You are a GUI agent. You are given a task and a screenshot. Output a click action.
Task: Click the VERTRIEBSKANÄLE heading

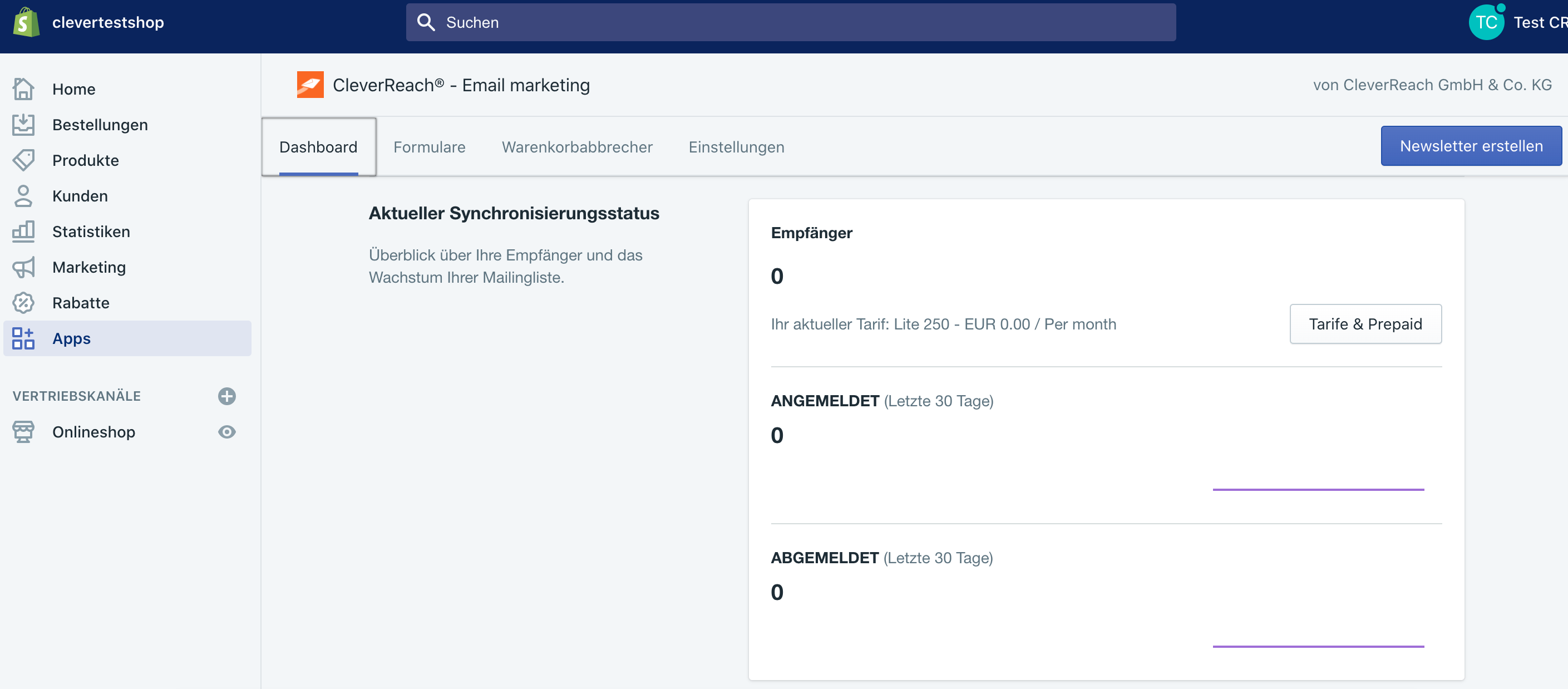pyautogui.click(x=77, y=396)
